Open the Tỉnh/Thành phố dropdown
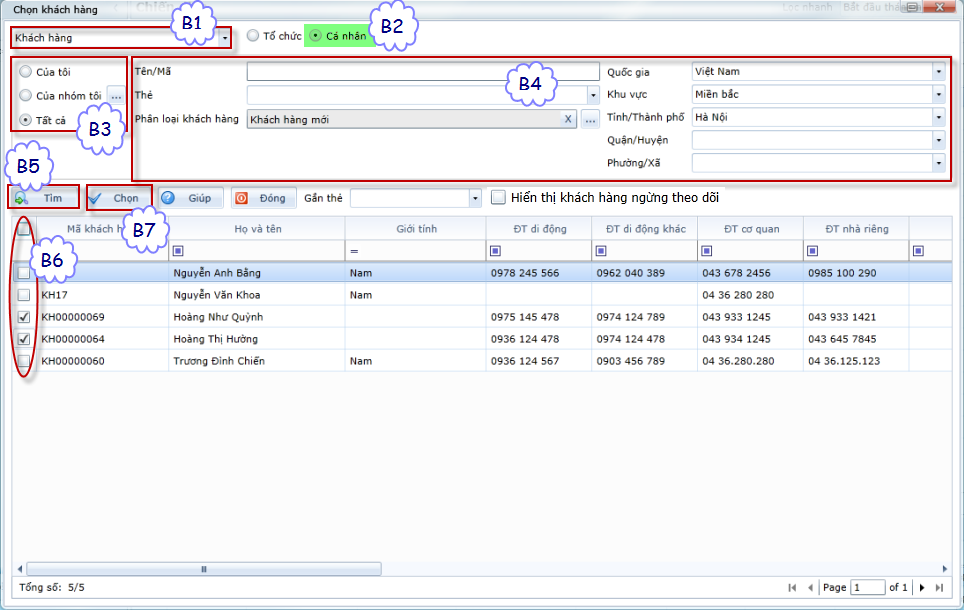 click(938, 117)
